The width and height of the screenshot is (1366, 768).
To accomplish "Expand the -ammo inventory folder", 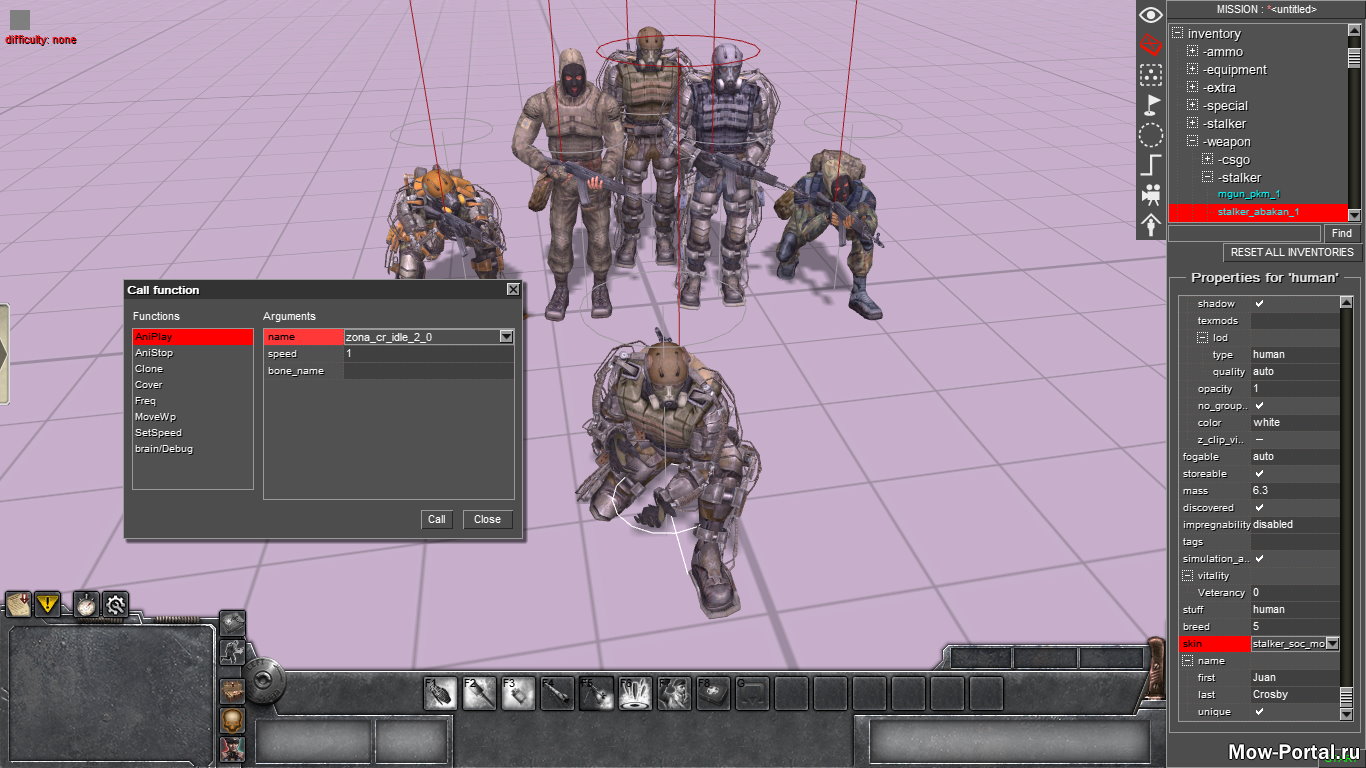I will pos(1192,52).
